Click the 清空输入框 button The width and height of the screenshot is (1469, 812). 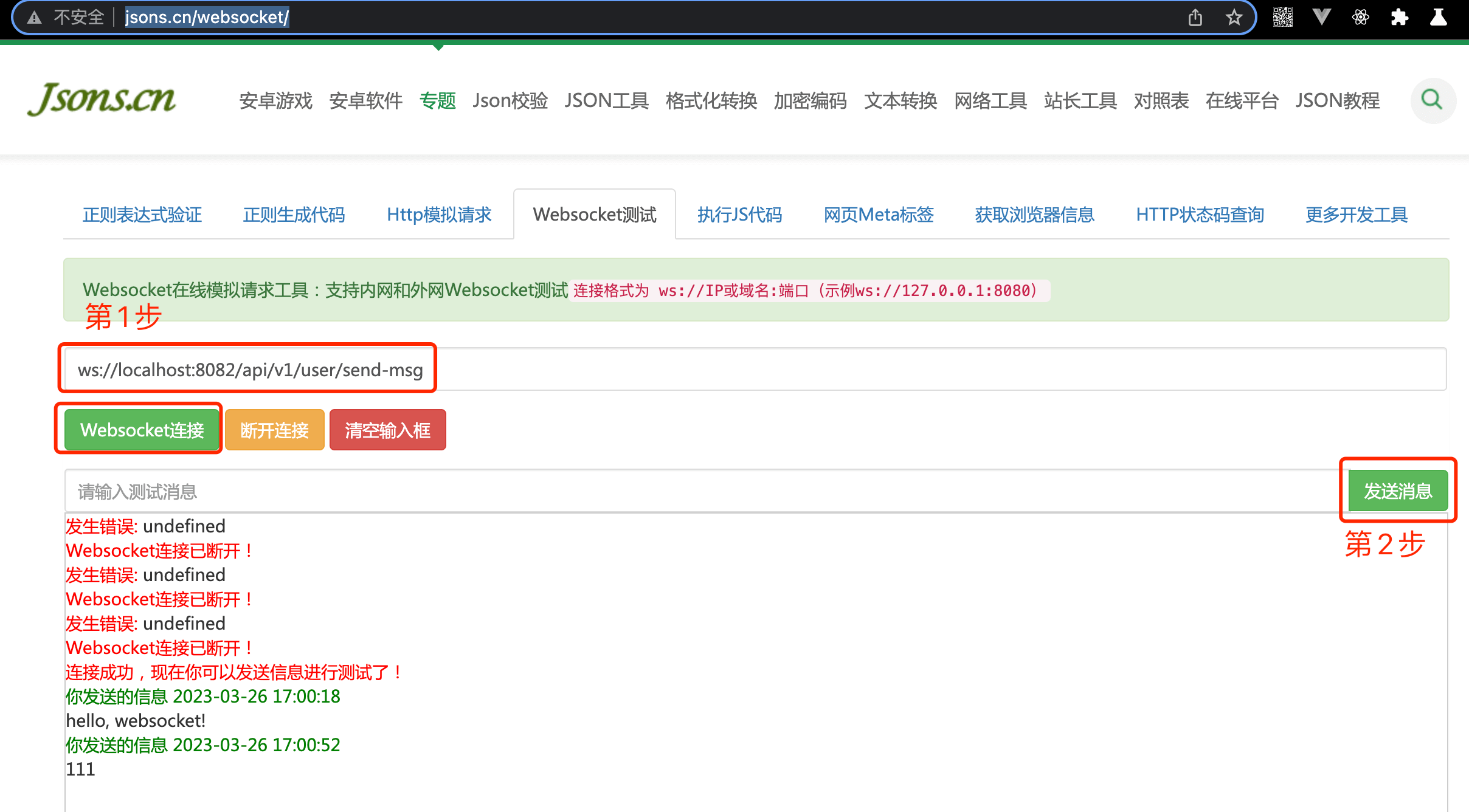(387, 430)
